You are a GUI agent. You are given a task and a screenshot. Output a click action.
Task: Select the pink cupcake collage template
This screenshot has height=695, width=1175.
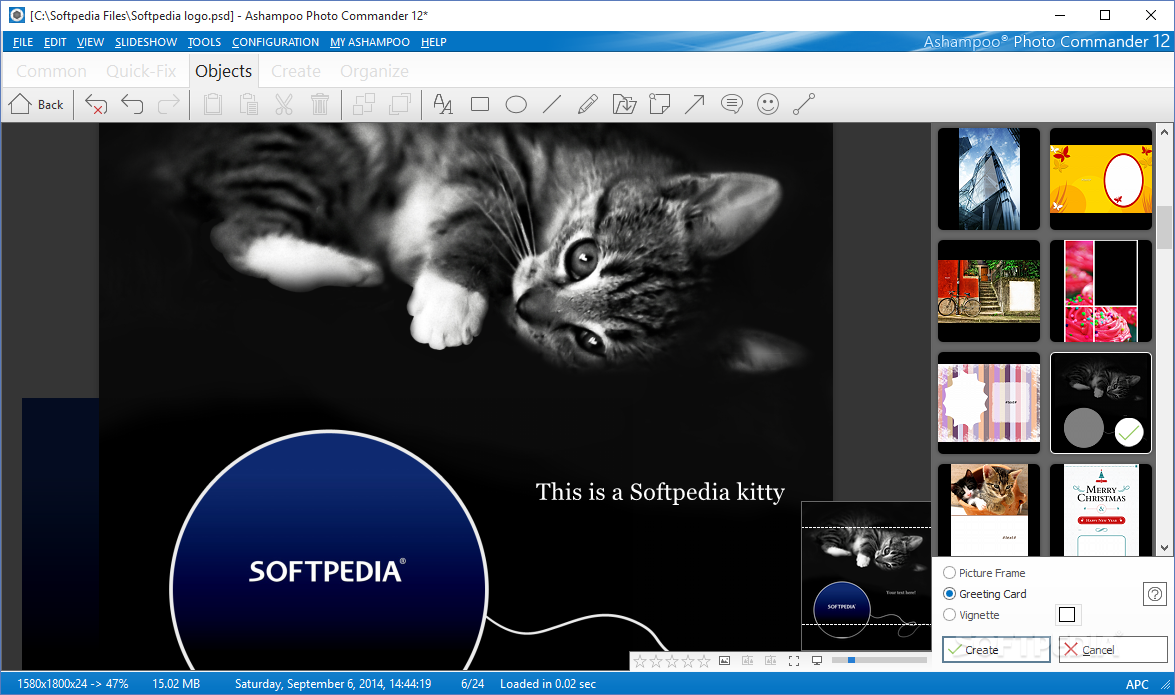[1101, 291]
